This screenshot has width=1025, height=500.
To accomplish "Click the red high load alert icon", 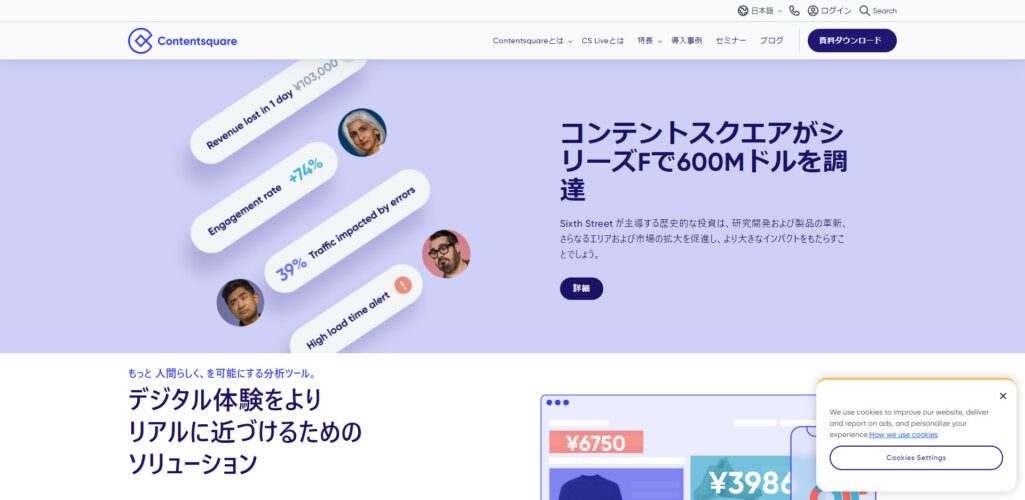I will coord(403,284).
